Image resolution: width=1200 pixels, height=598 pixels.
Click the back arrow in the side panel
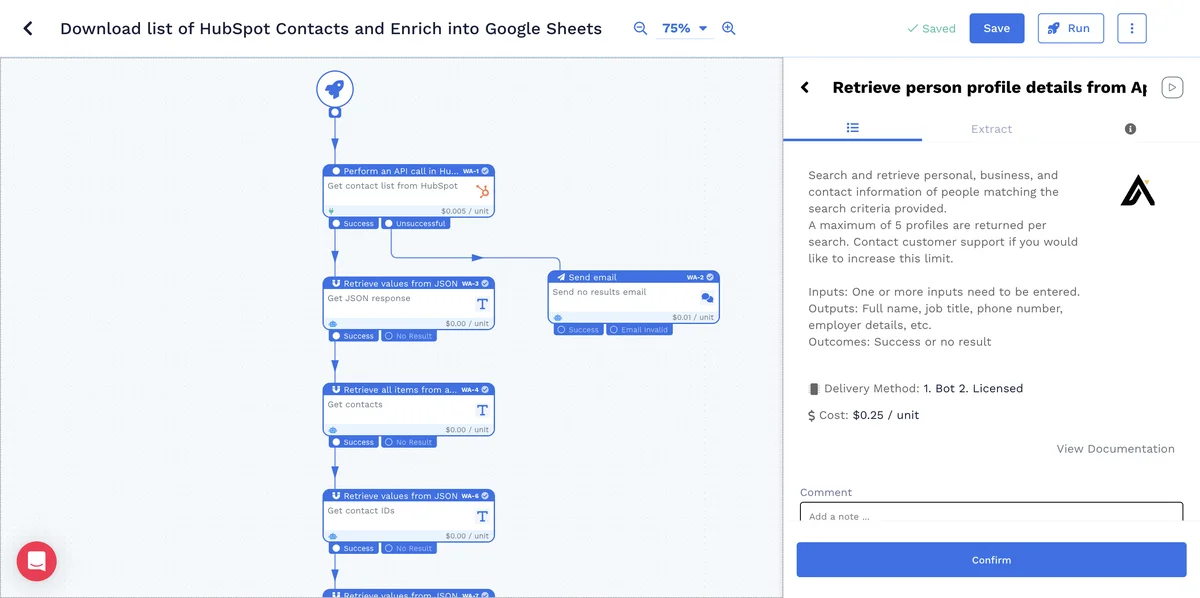click(x=805, y=88)
